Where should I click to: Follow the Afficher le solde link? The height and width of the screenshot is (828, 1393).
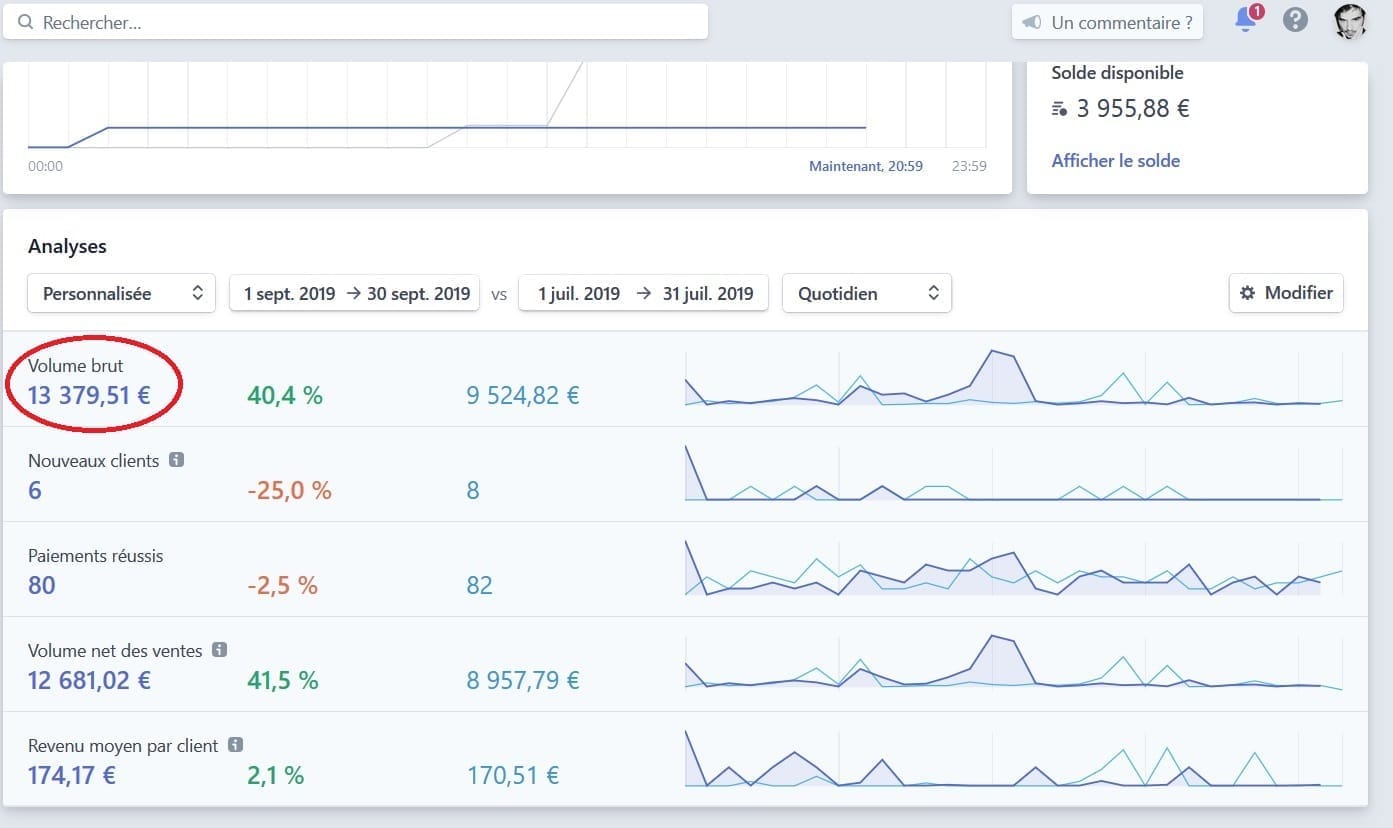tap(1115, 160)
